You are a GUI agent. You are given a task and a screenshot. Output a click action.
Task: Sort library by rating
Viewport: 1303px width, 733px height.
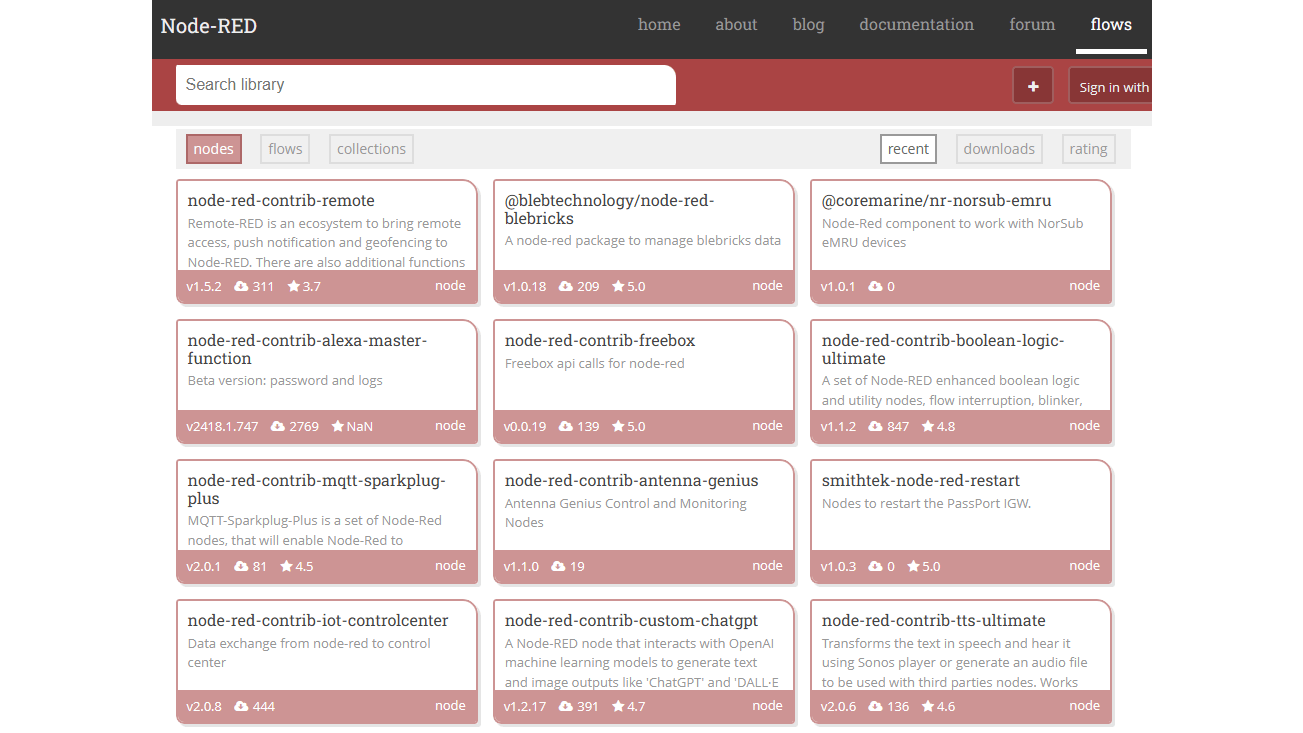click(1088, 149)
